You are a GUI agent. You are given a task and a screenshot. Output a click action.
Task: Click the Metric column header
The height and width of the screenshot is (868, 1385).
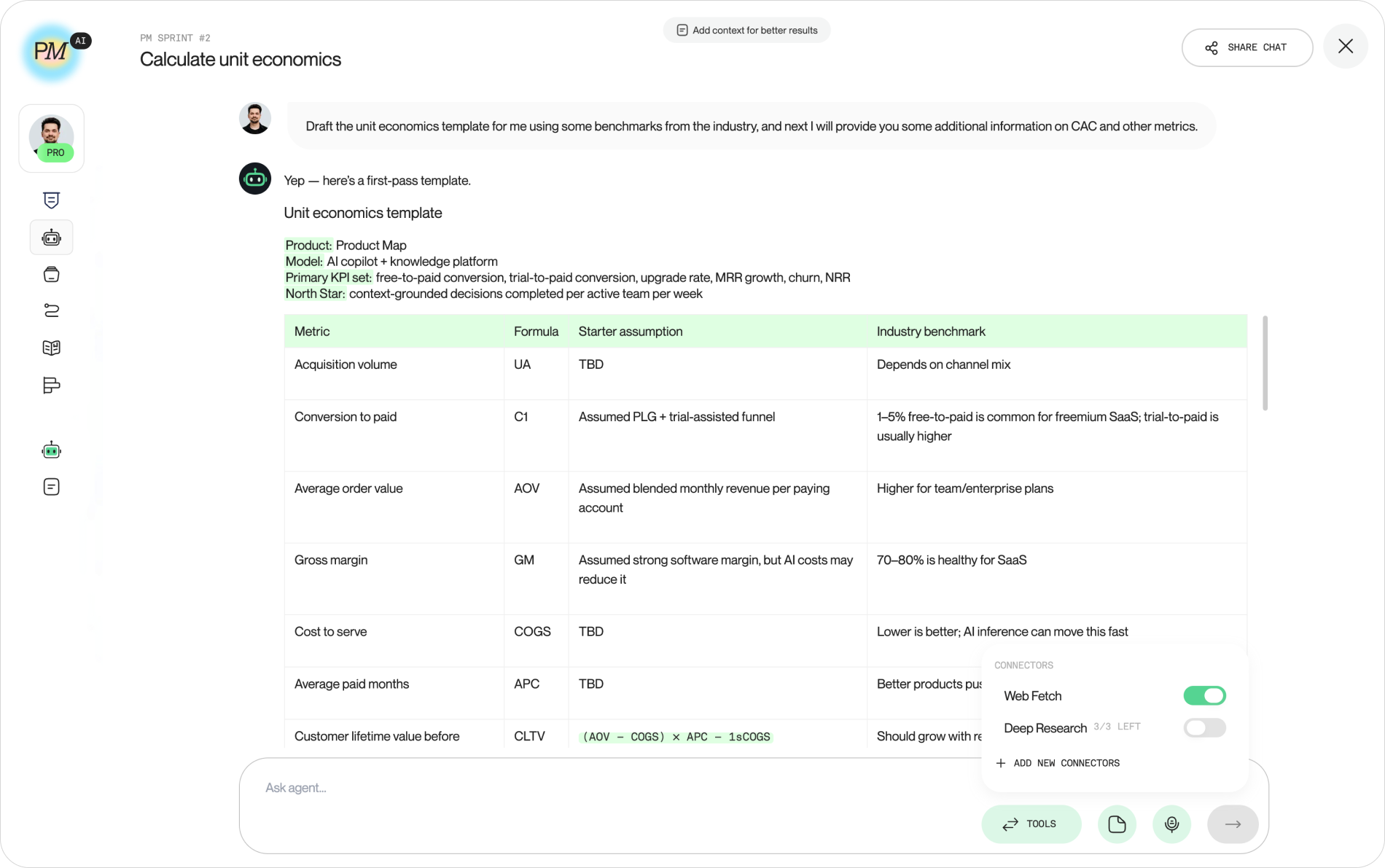394,332
